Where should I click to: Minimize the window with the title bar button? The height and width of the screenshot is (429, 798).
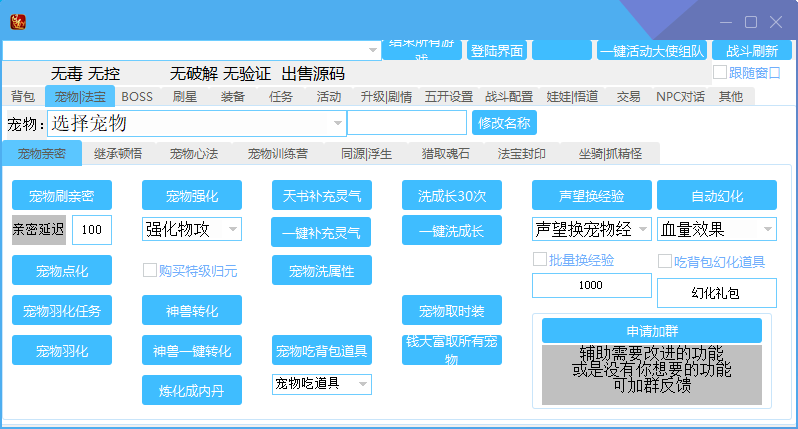click(726, 22)
